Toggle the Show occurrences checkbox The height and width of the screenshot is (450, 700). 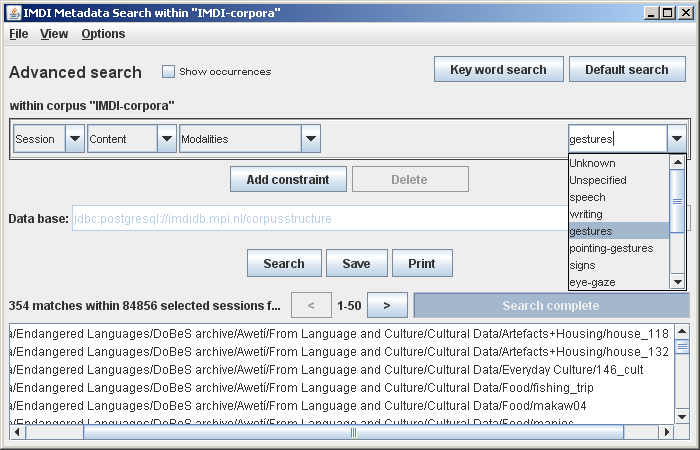(x=168, y=71)
